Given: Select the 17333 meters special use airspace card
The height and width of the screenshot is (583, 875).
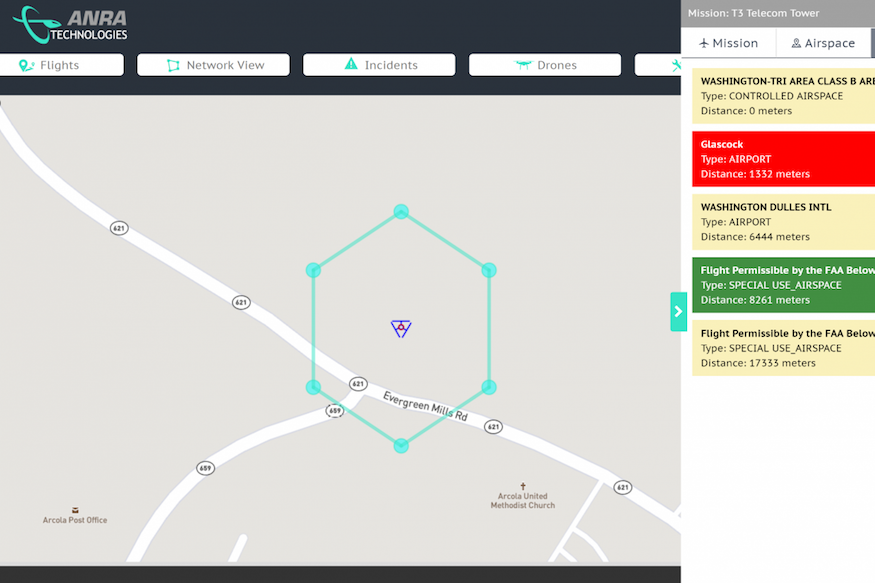Looking at the screenshot, I should [783, 348].
